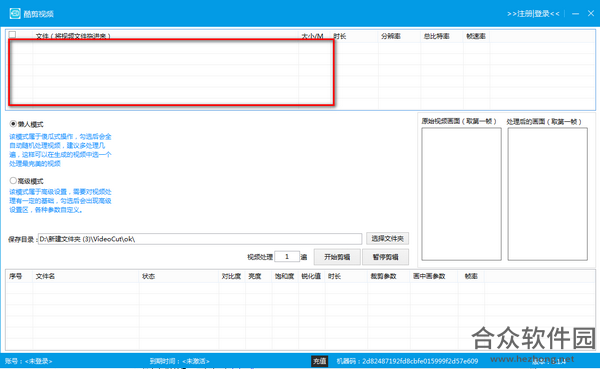The image size is (600, 369).
Task: Sort by the 大小/M column header
Action: (312, 36)
